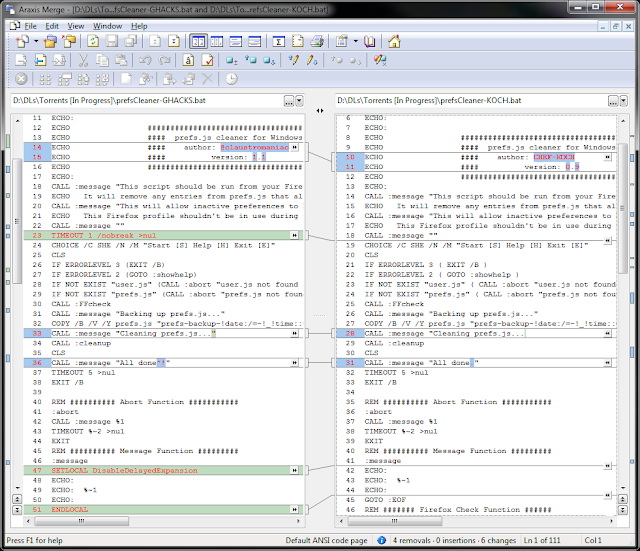
Task: Click the Copy icon in edit toolbar
Action: pos(102,60)
